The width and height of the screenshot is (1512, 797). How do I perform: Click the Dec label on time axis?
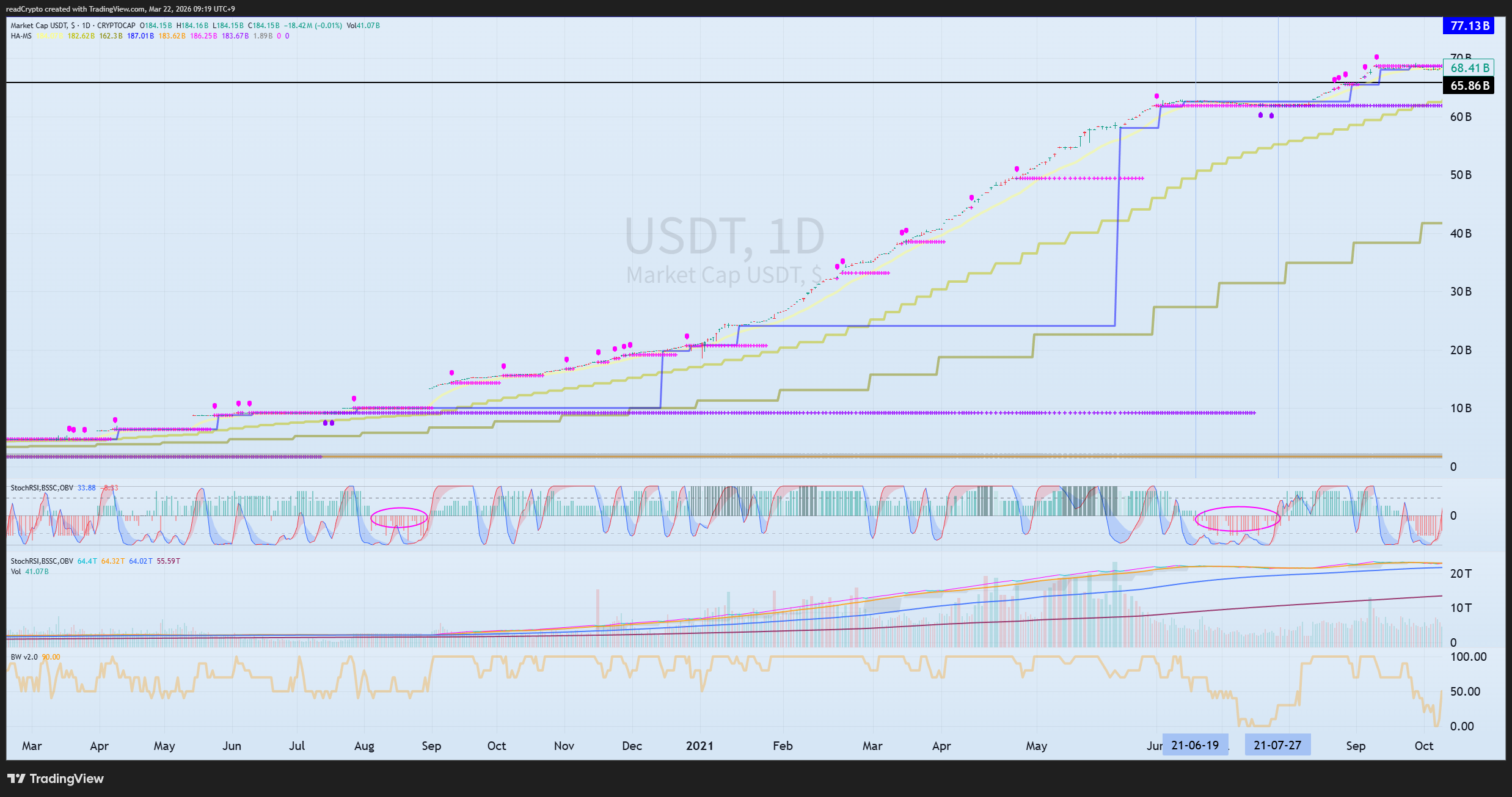pyautogui.click(x=632, y=746)
